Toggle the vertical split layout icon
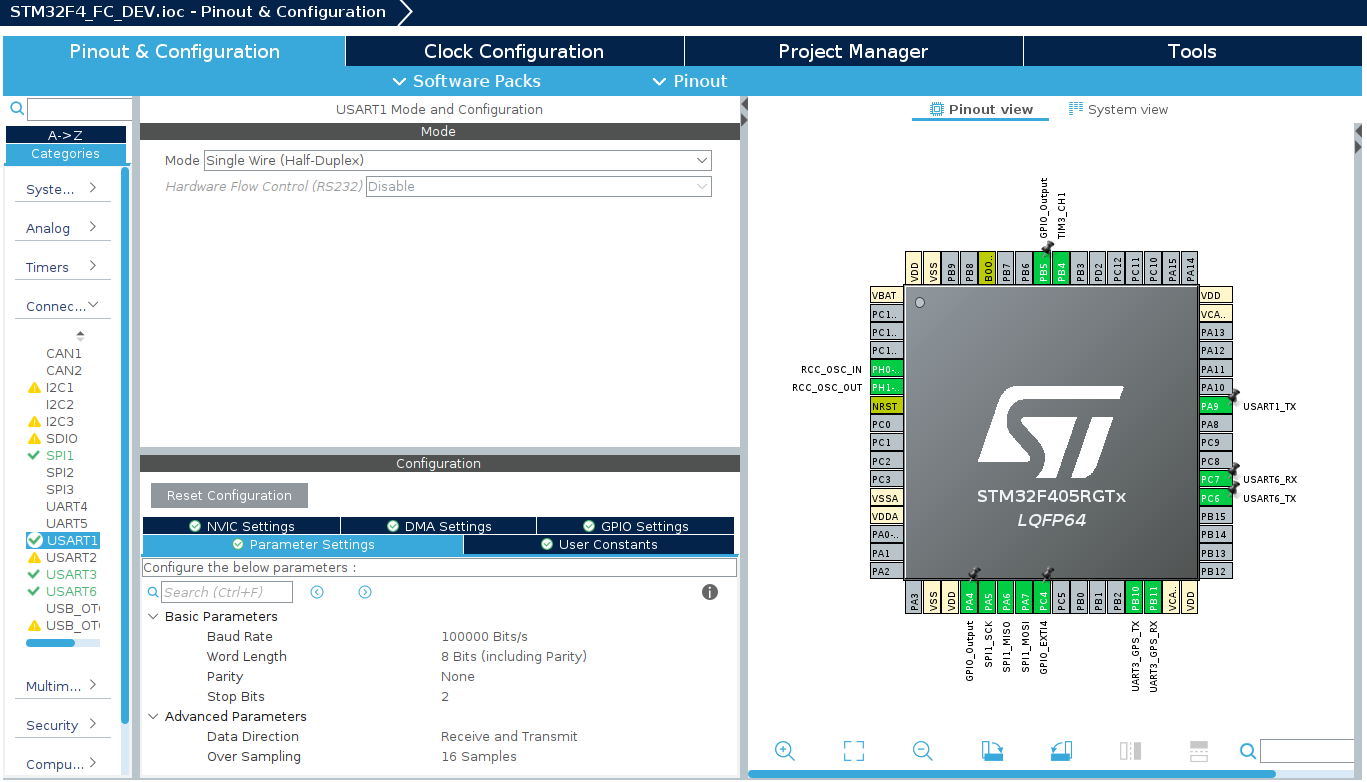The image size is (1367, 782). 1130,751
